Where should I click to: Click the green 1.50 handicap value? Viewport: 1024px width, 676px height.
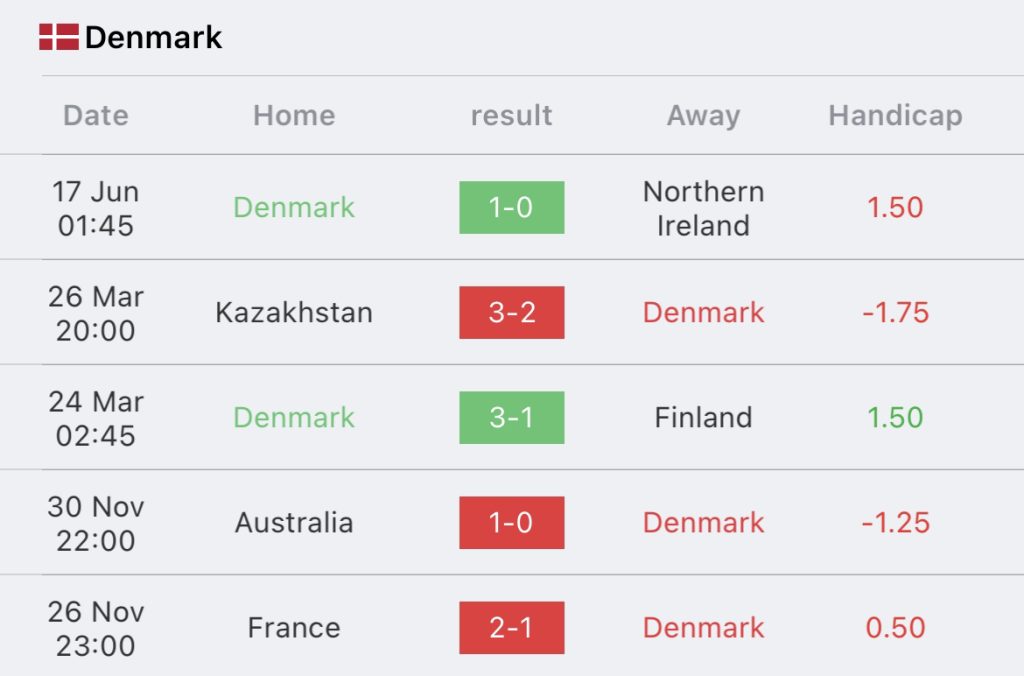tap(895, 417)
